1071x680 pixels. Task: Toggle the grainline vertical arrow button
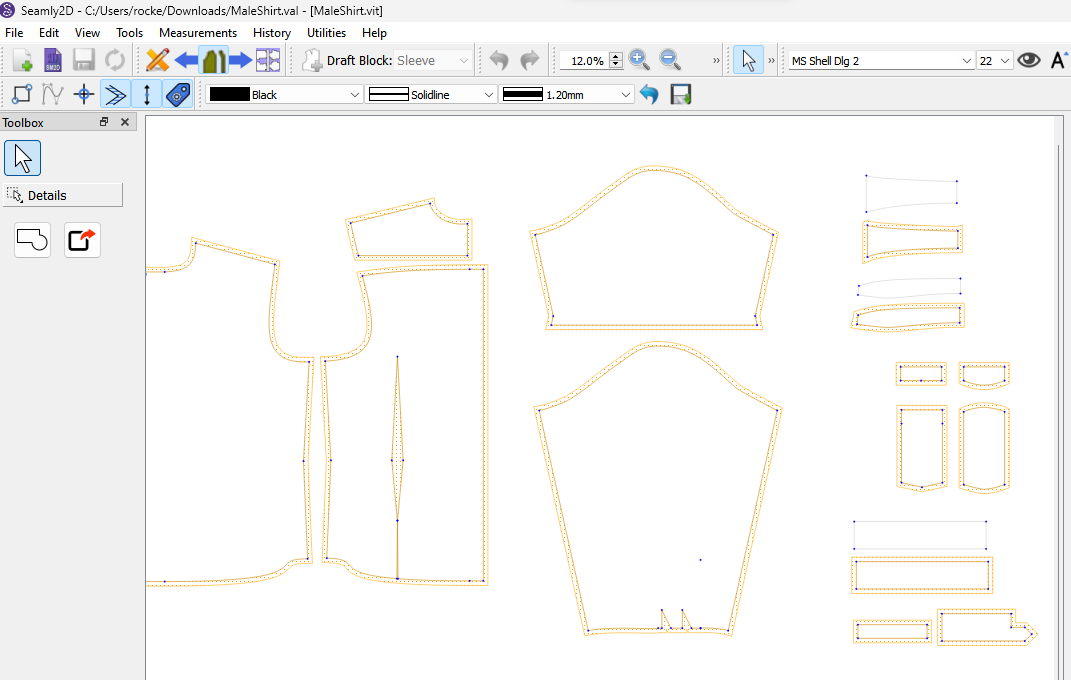click(147, 95)
